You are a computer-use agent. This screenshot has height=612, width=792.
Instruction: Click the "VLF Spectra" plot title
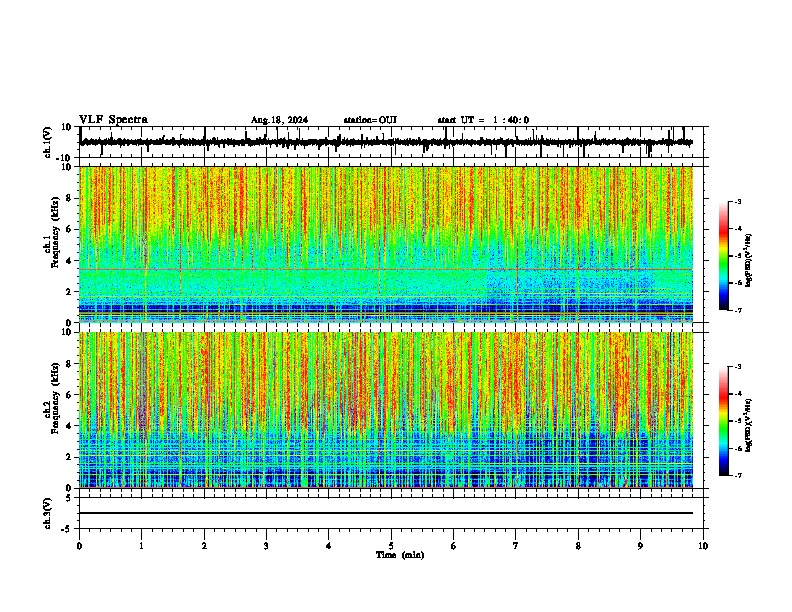[113, 120]
